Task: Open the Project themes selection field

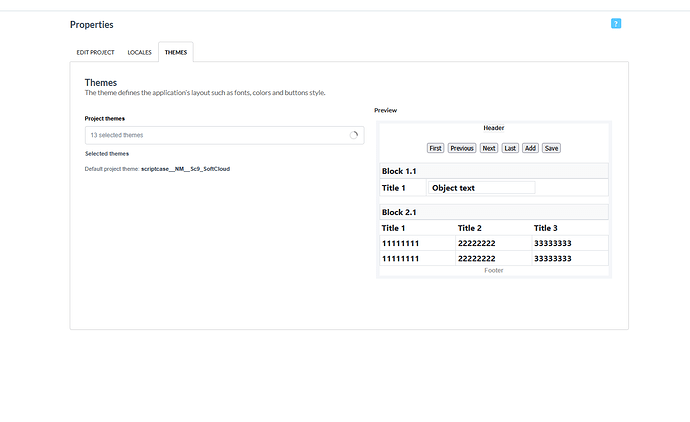Action: point(224,135)
